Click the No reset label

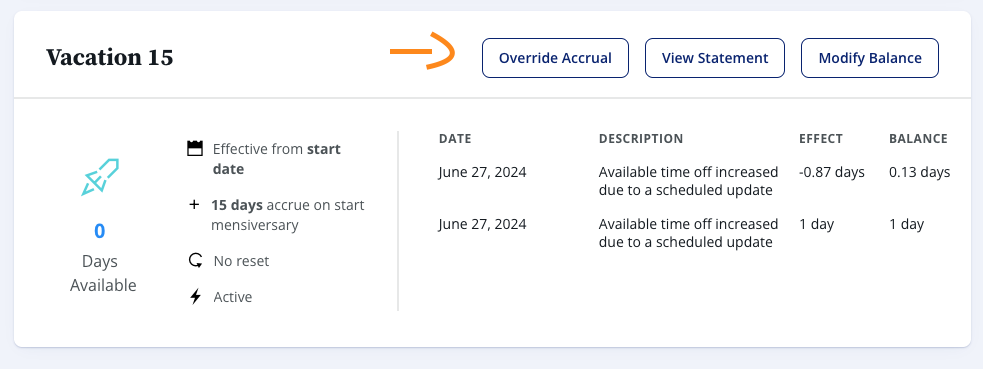pos(241,261)
